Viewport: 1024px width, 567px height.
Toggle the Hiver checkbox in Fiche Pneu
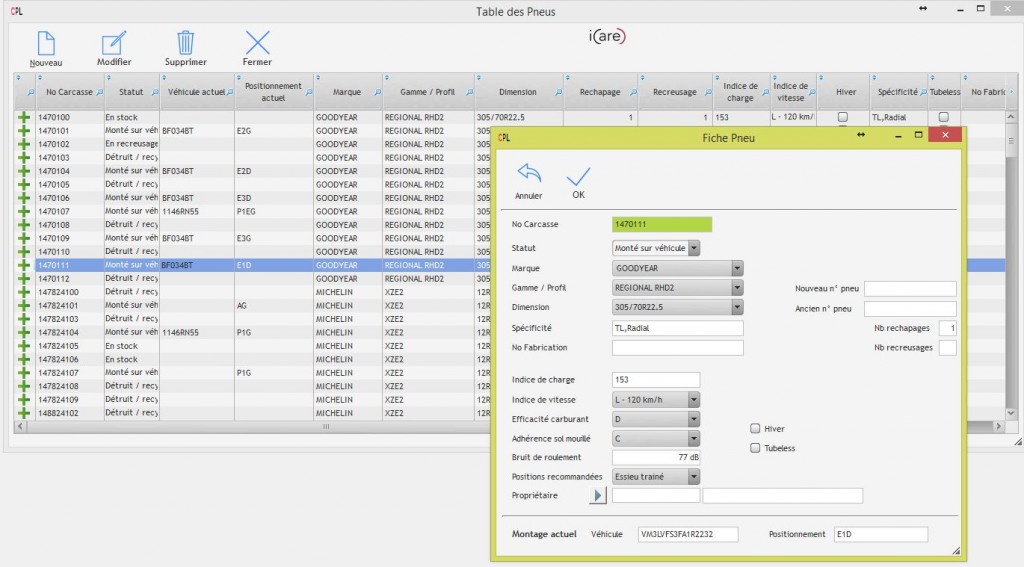tap(755, 429)
